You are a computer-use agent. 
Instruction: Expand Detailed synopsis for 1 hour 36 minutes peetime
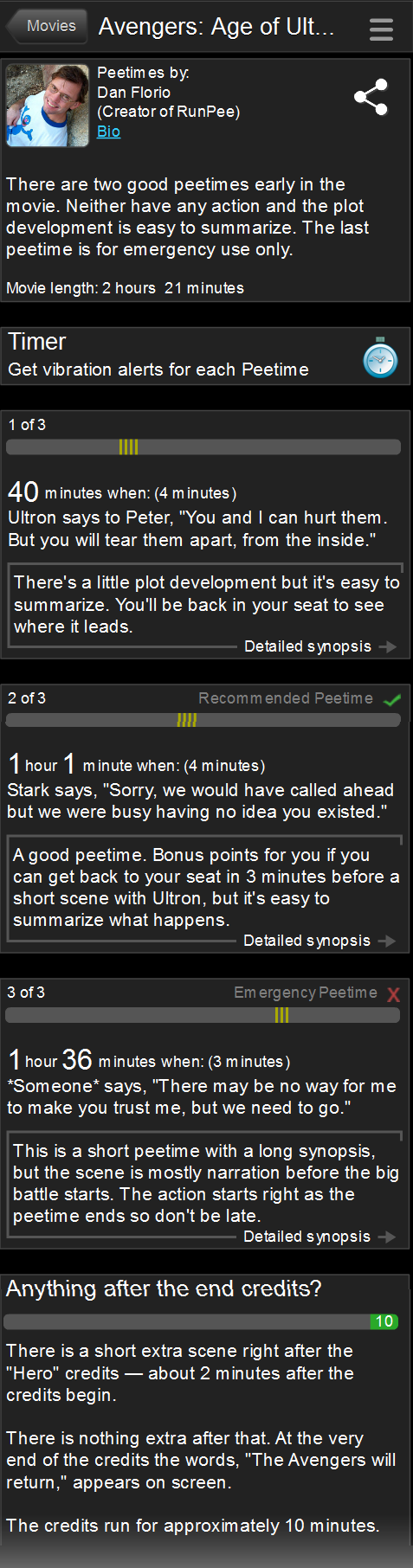[x=307, y=1237]
